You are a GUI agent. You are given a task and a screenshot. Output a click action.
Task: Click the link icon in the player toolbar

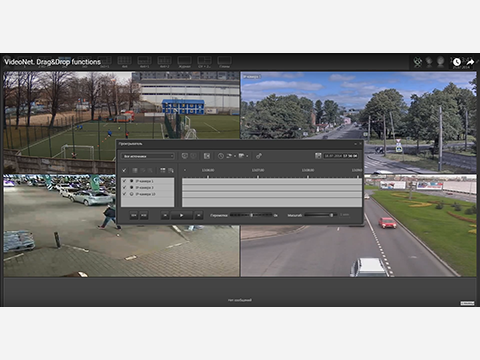click(x=259, y=156)
